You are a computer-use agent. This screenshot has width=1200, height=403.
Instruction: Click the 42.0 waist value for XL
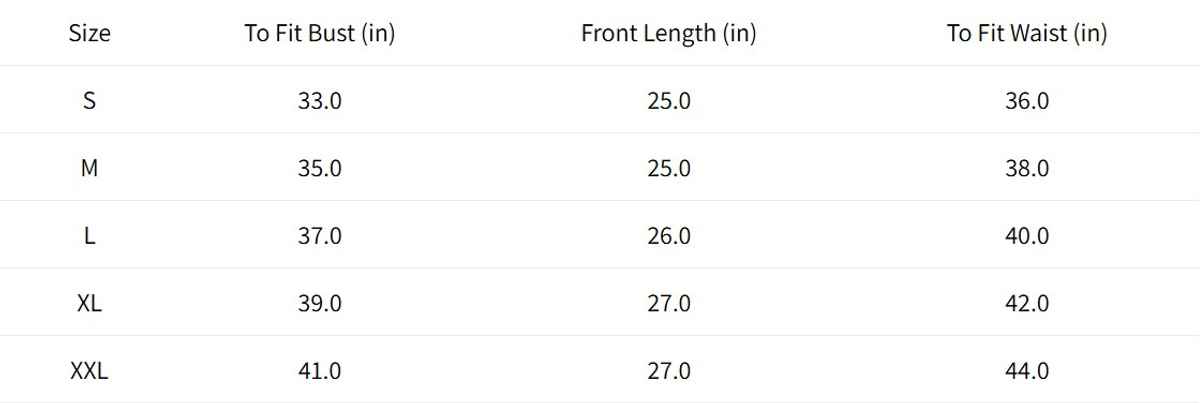tap(1027, 303)
